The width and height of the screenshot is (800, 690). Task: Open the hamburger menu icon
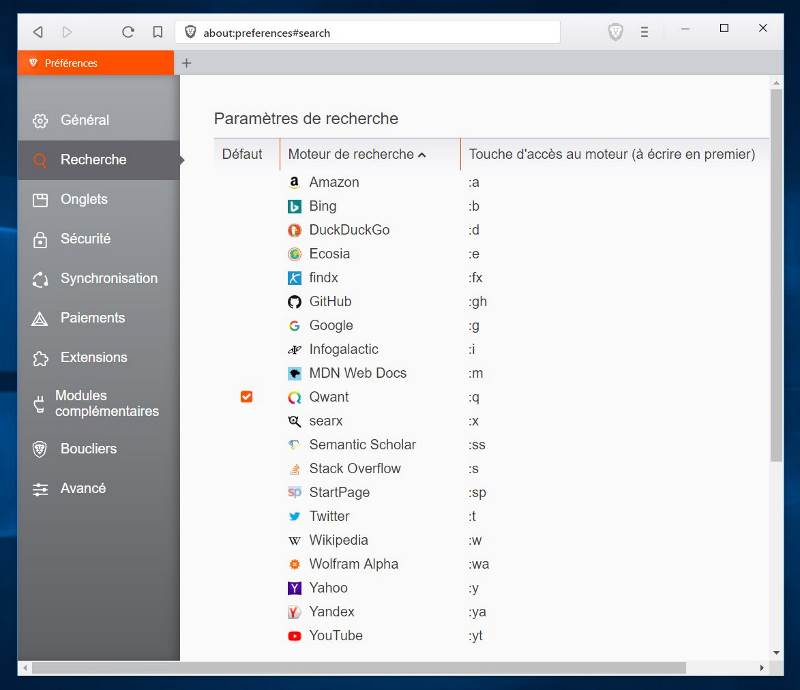point(644,32)
